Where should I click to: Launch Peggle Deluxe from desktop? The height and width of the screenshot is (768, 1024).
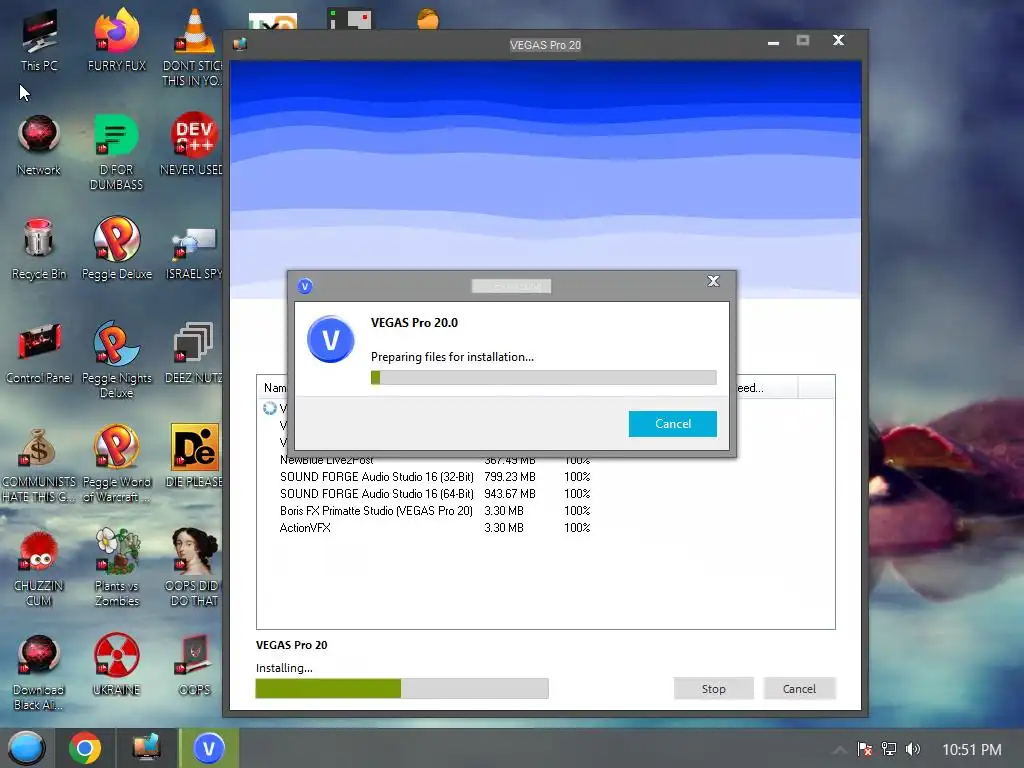point(117,249)
